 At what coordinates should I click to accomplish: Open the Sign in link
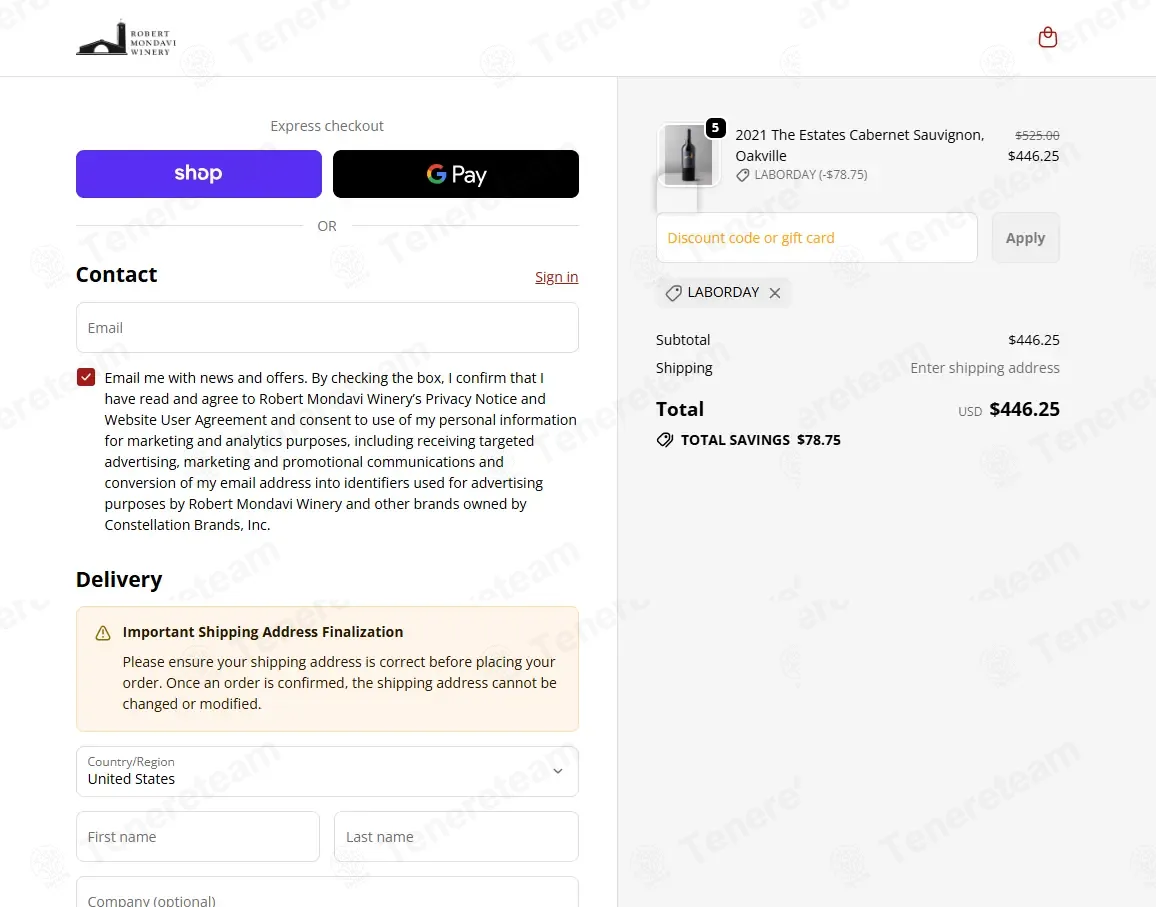[557, 277]
